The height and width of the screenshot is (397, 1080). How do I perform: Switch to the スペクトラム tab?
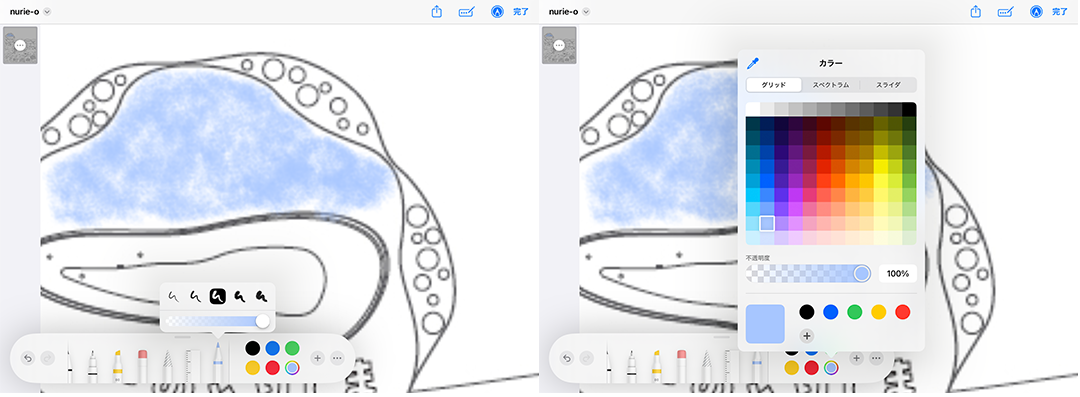pos(831,85)
